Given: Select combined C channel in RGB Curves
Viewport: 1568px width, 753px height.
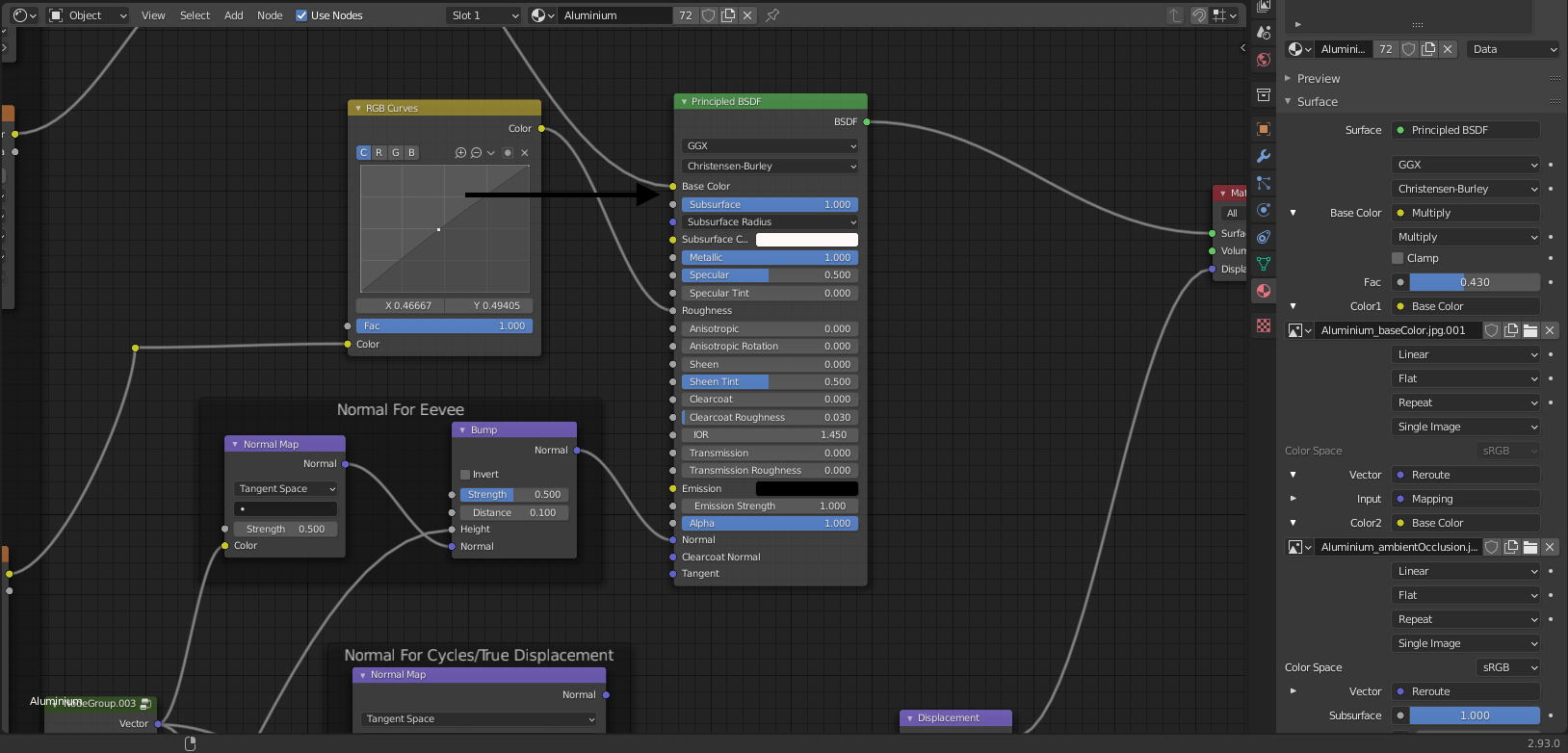Looking at the screenshot, I should 363,153.
